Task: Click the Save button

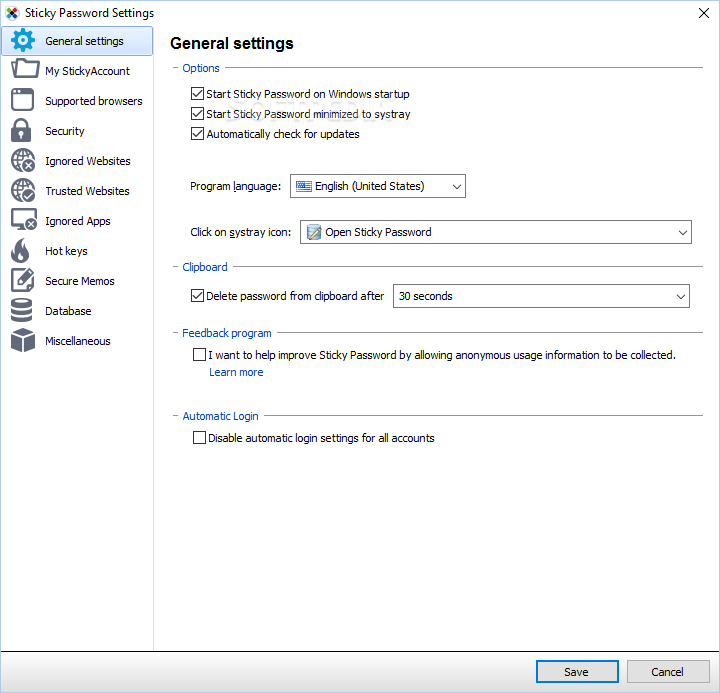Action: point(577,671)
